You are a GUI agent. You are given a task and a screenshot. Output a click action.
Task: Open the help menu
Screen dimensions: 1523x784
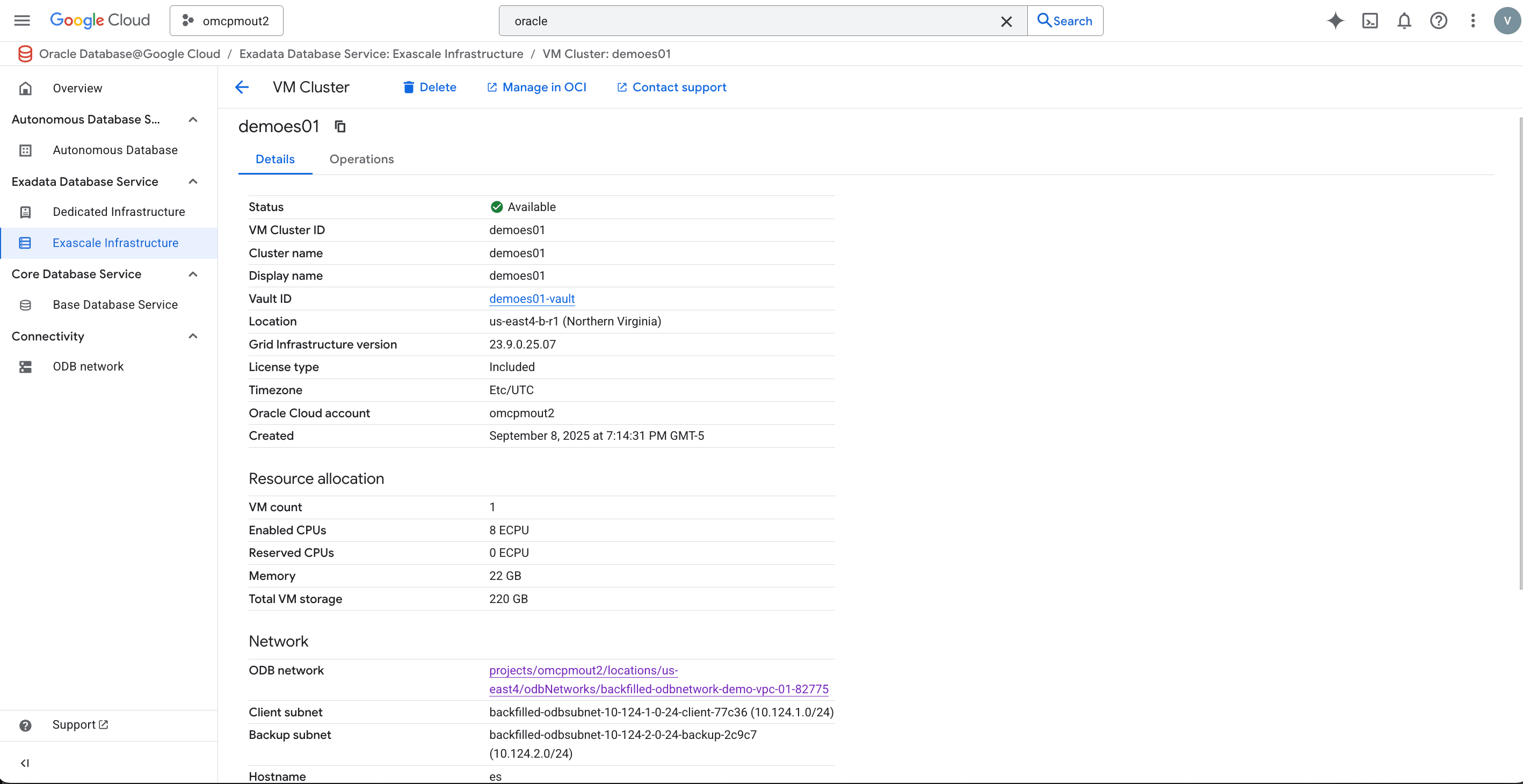pyautogui.click(x=1439, y=21)
